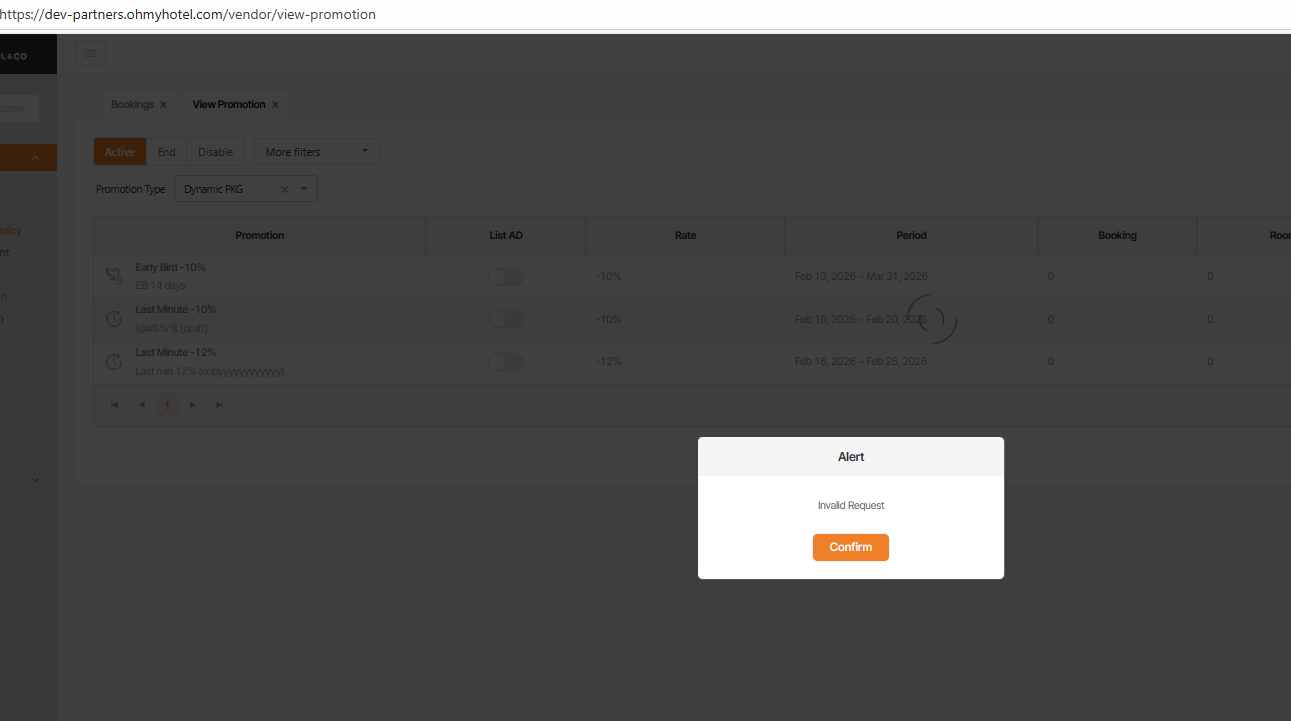Go to first page of promotions
This screenshot has width=1291, height=721.
(115, 405)
